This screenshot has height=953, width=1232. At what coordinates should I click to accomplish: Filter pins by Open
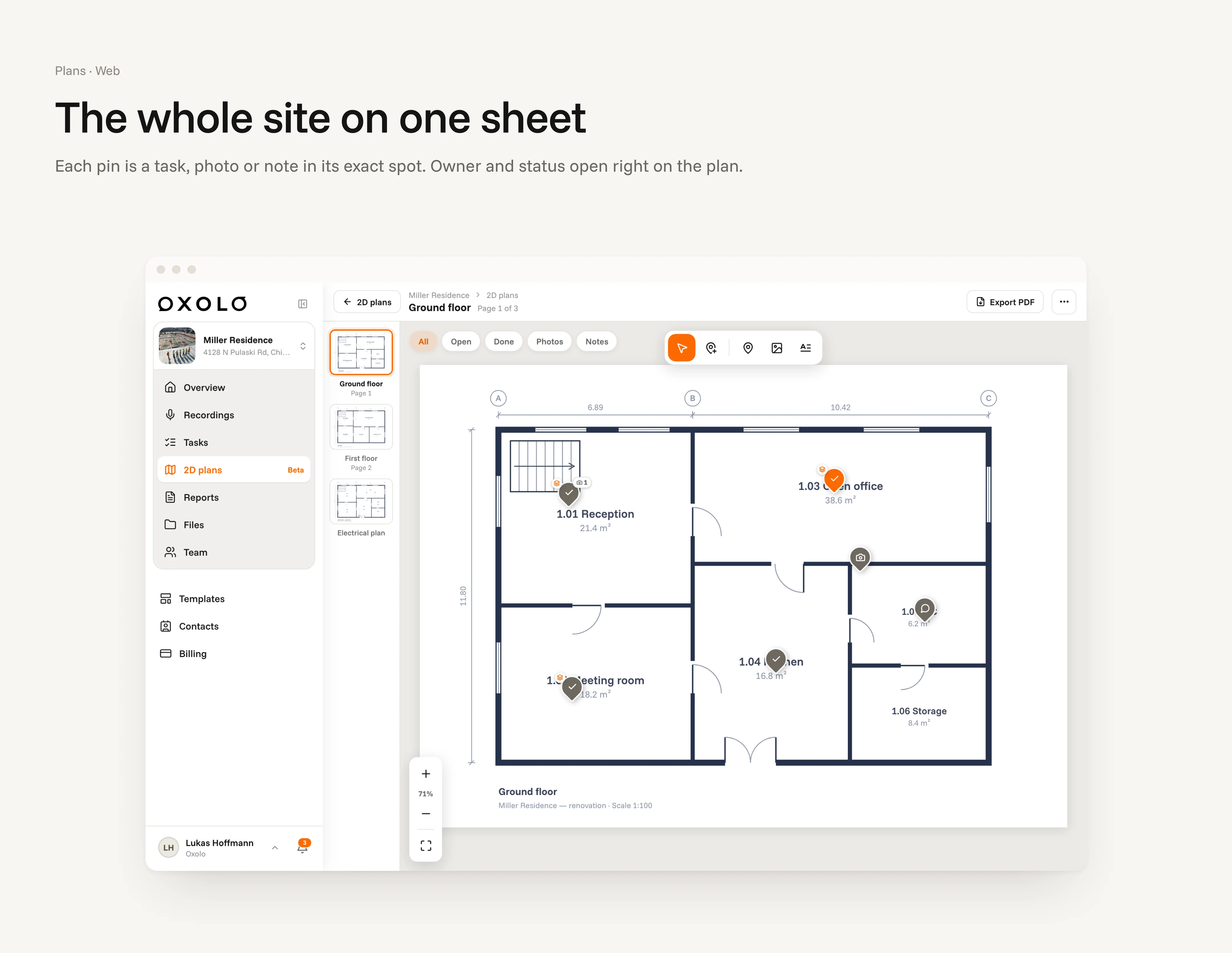click(461, 341)
